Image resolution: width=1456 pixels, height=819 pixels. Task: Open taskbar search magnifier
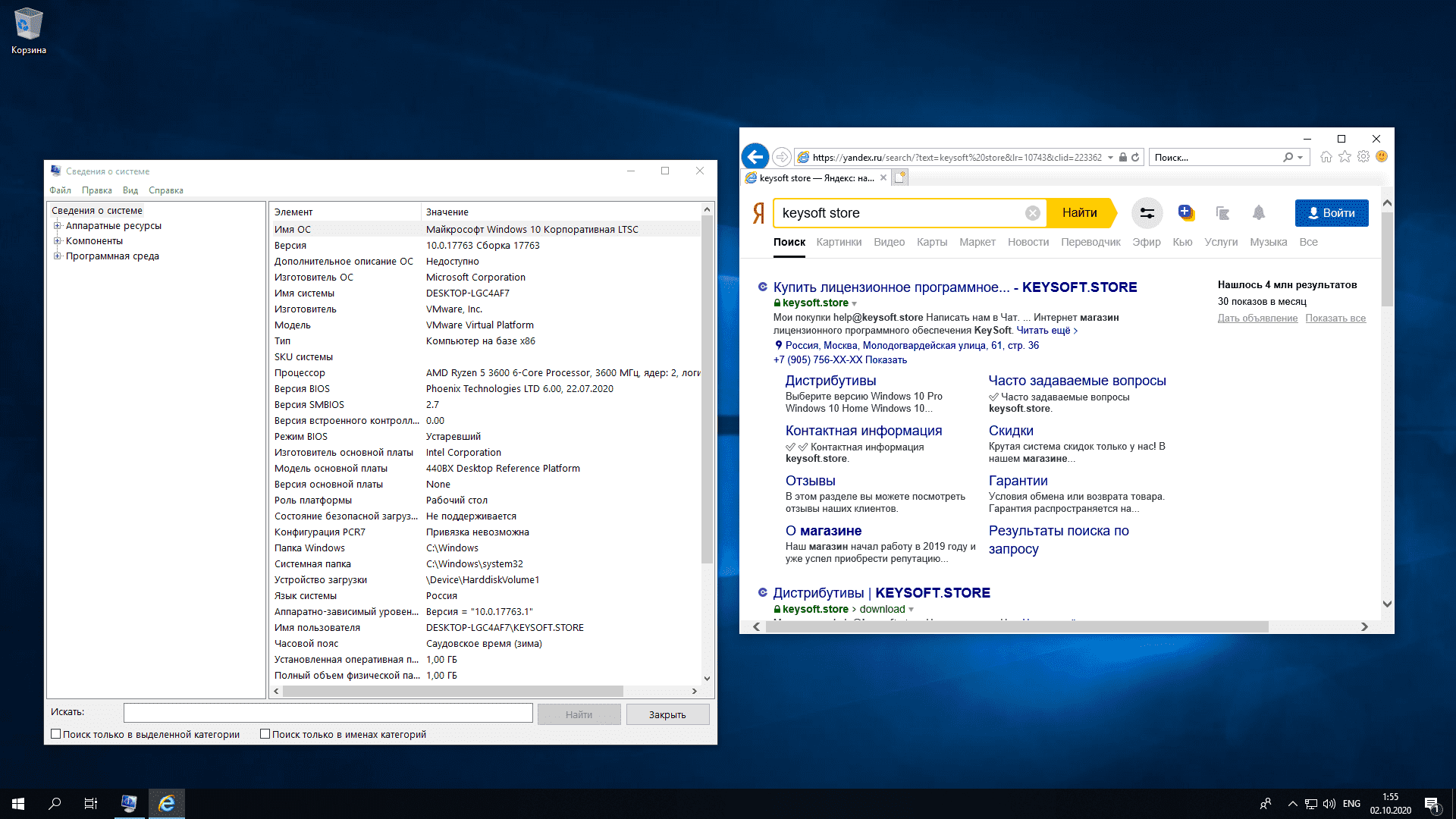55,804
